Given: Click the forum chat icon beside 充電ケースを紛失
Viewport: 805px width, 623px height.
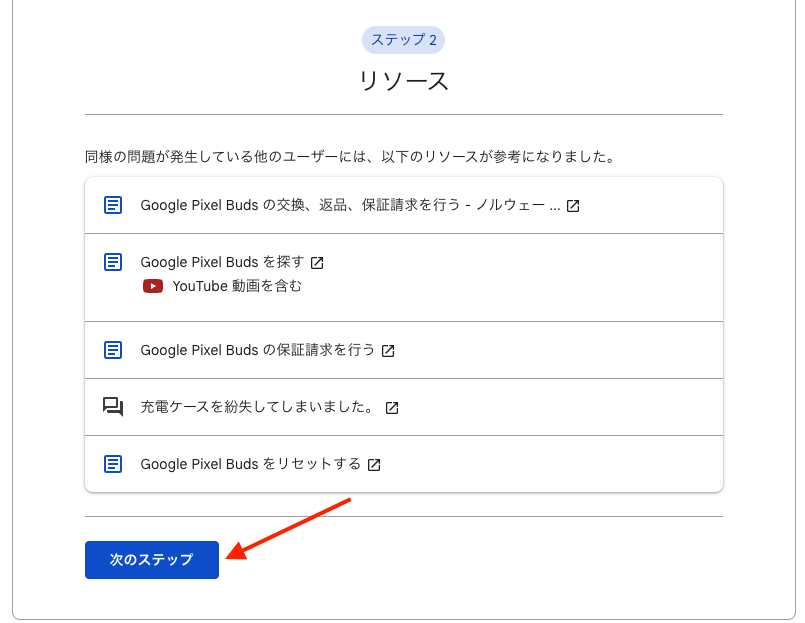Looking at the screenshot, I should (x=113, y=407).
